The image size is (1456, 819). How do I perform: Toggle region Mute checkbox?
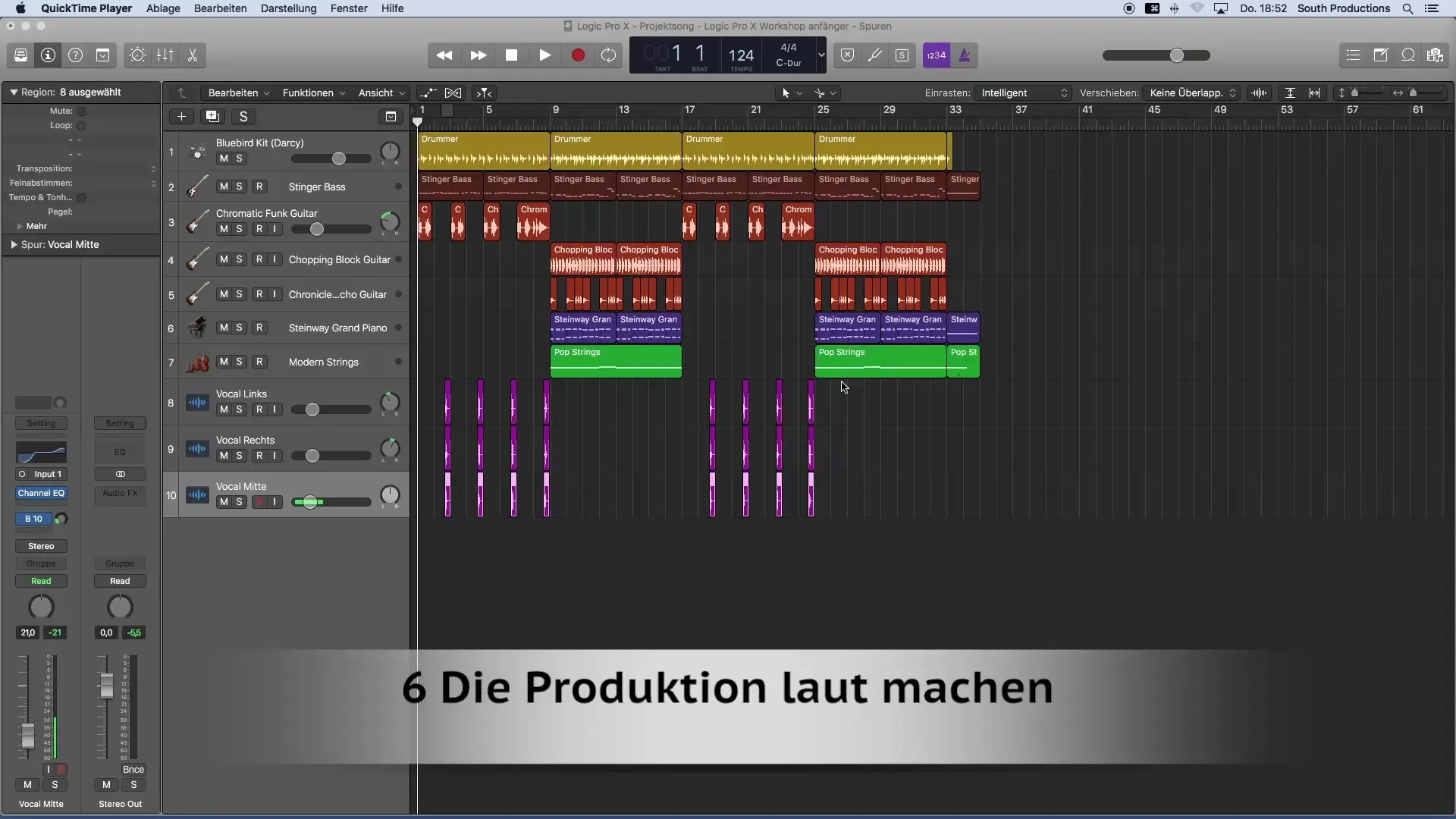coord(81,111)
